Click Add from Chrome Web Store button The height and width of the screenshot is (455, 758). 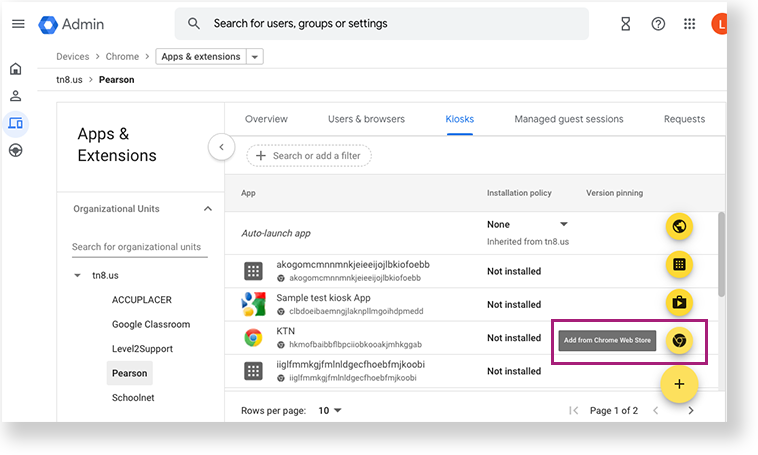(x=678, y=340)
